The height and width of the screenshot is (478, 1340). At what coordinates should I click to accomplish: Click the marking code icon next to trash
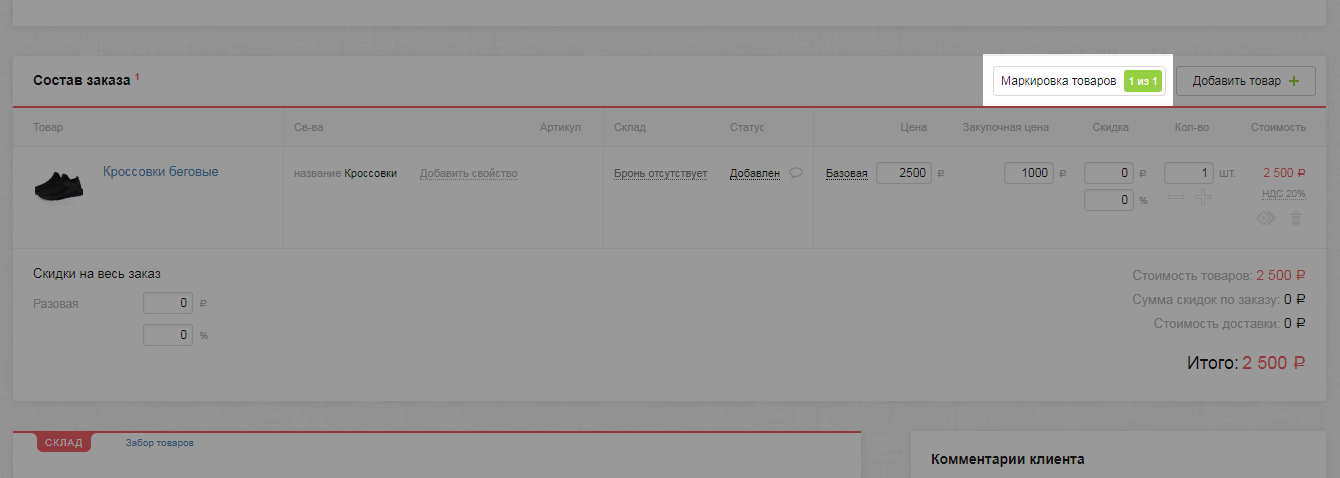point(1266,217)
